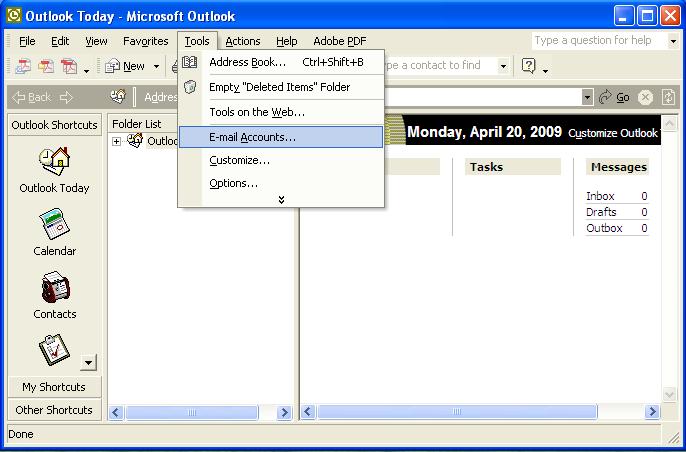Click the third Adobe PDF toolbar icon
686x452 pixels.
click(x=69, y=66)
